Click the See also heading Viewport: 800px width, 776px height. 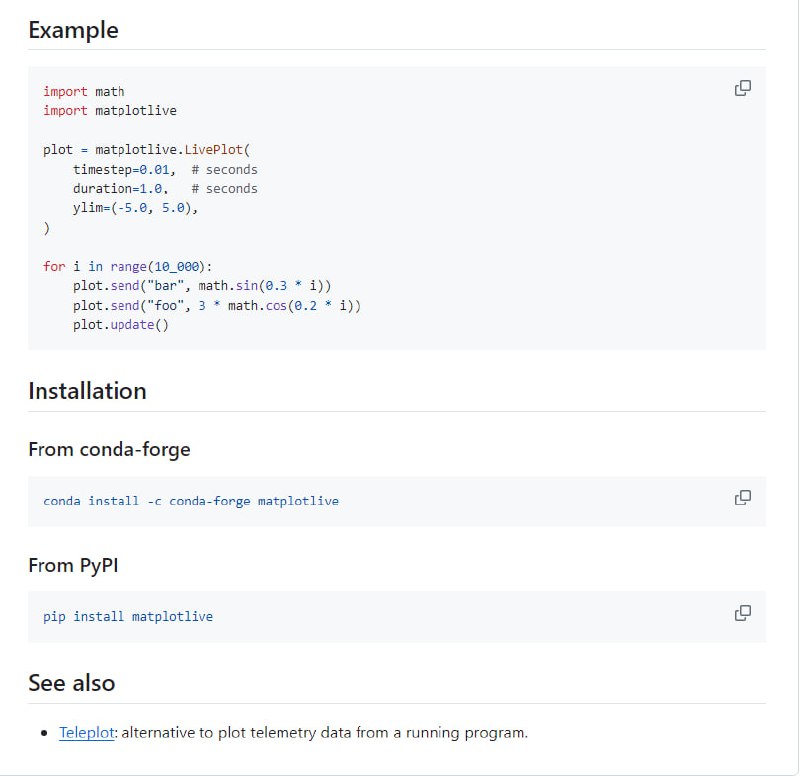tap(71, 683)
